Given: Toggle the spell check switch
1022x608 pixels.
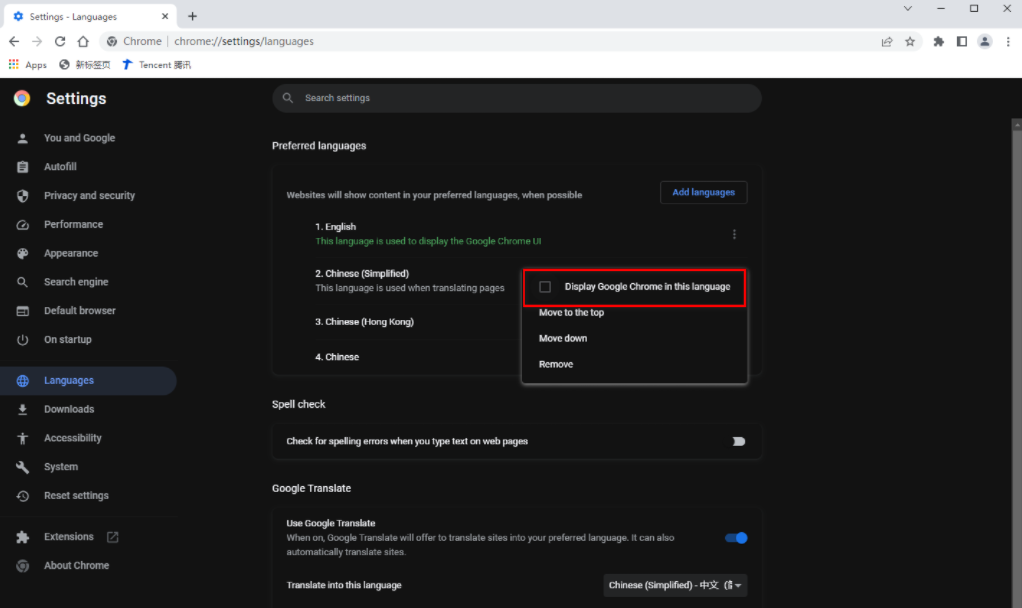Looking at the screenshot, I should click(x=737, y=441).
